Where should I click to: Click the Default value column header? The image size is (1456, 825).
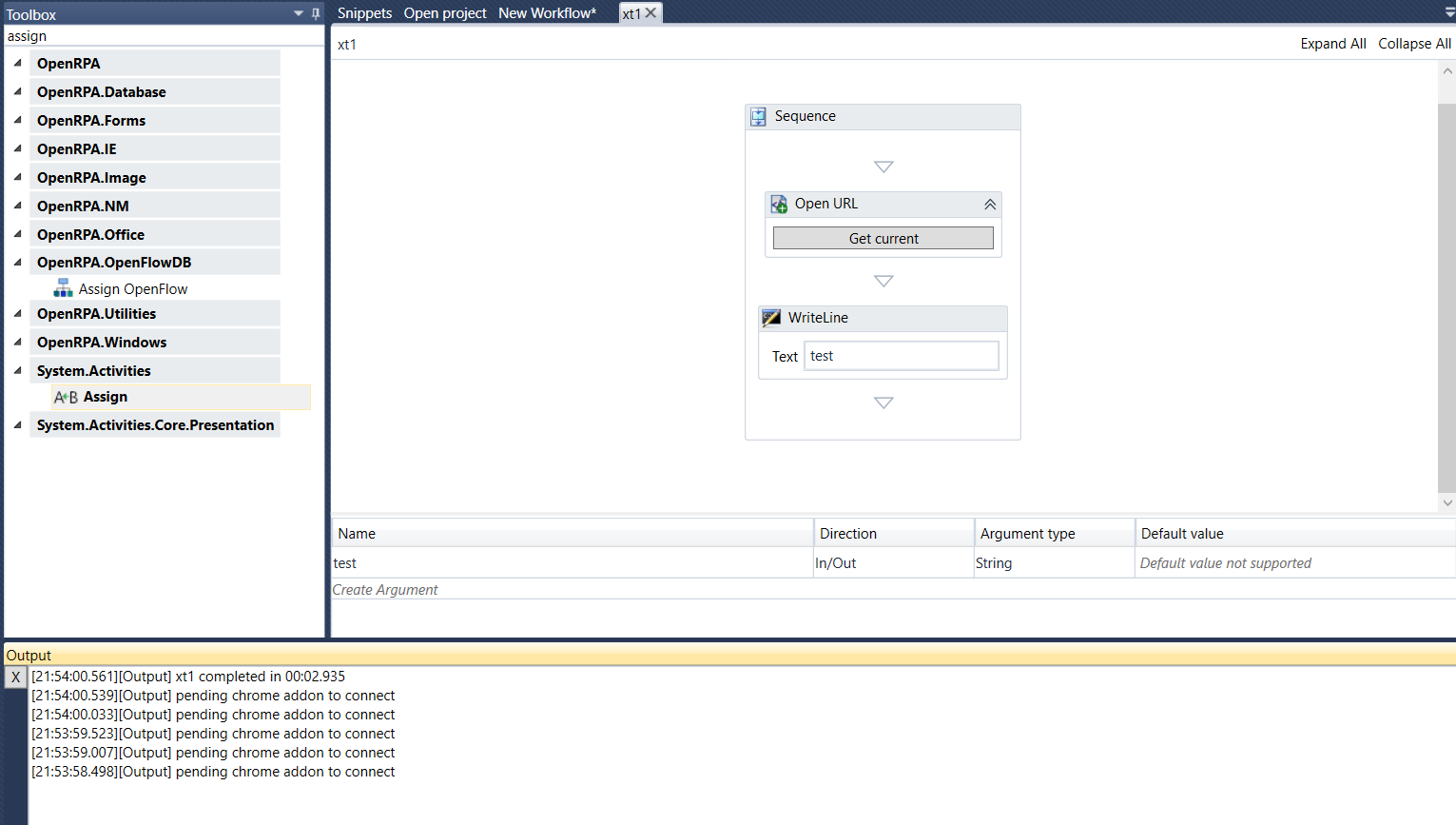click(1295, 534)
